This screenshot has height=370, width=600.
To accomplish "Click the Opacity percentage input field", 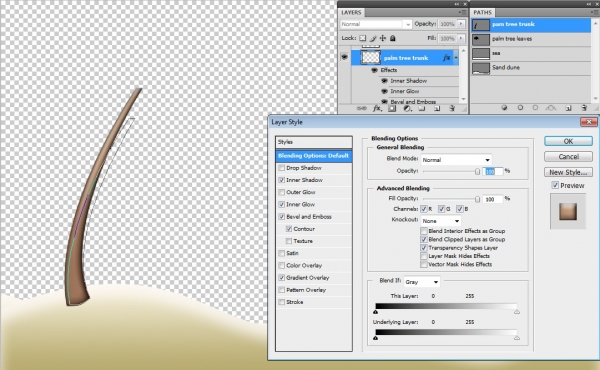I will [492, 171].
